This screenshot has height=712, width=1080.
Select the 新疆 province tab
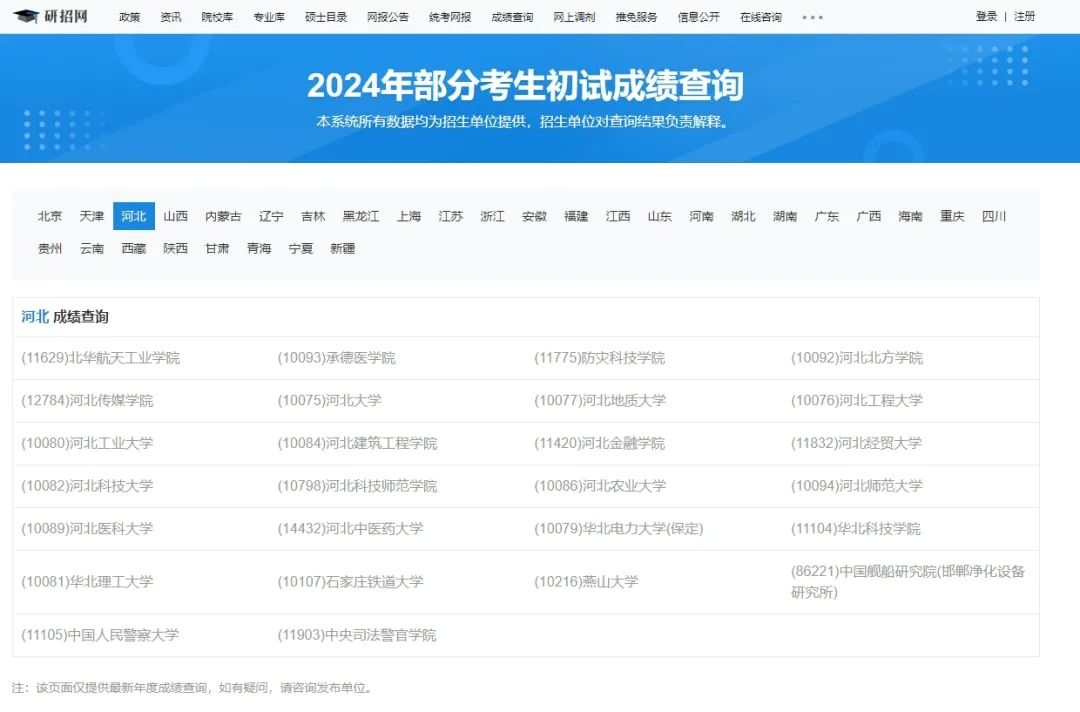(x=342, y=249)
